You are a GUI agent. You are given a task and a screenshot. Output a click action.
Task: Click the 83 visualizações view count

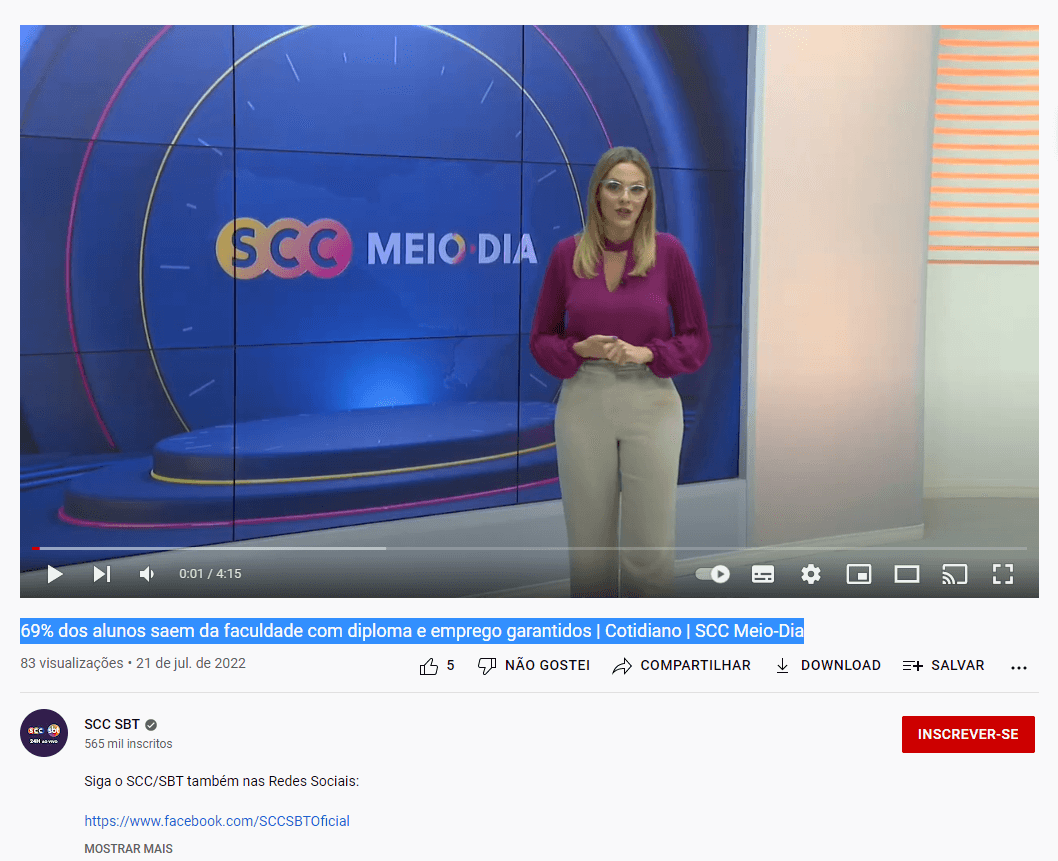pos(72,663)
